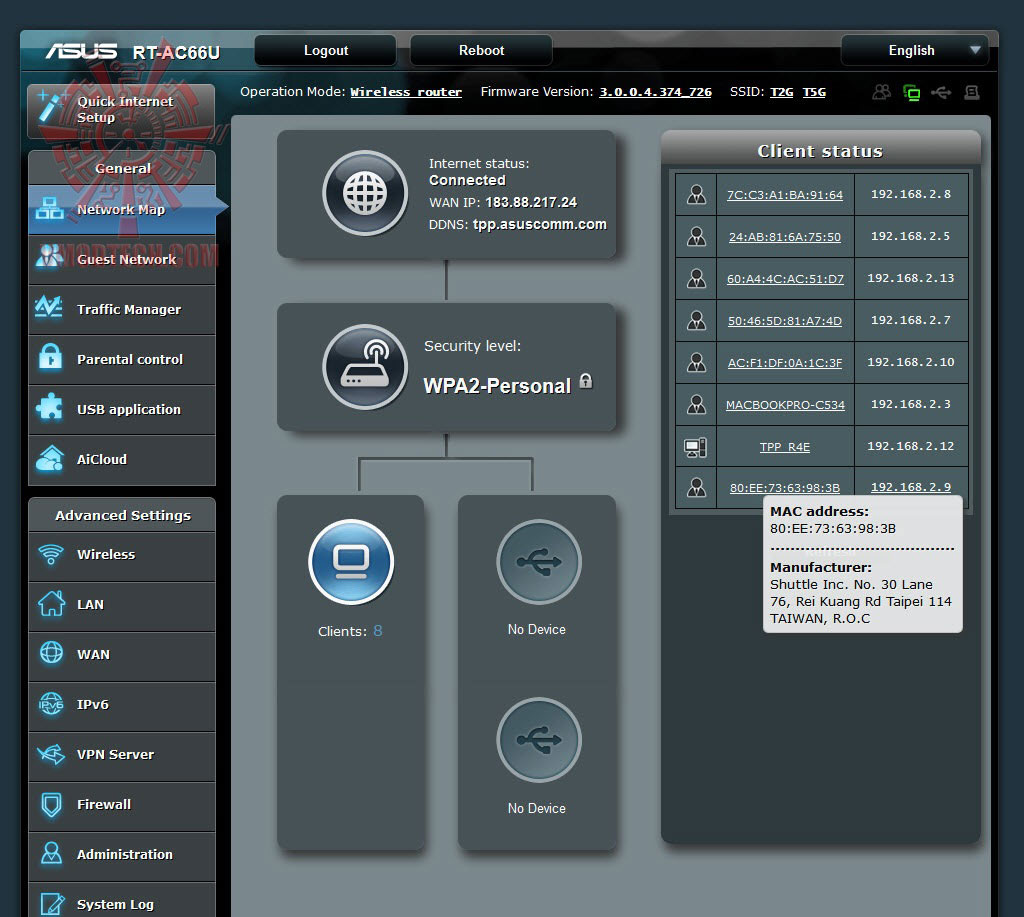Click the T2G SSID link

coord(781,92)
